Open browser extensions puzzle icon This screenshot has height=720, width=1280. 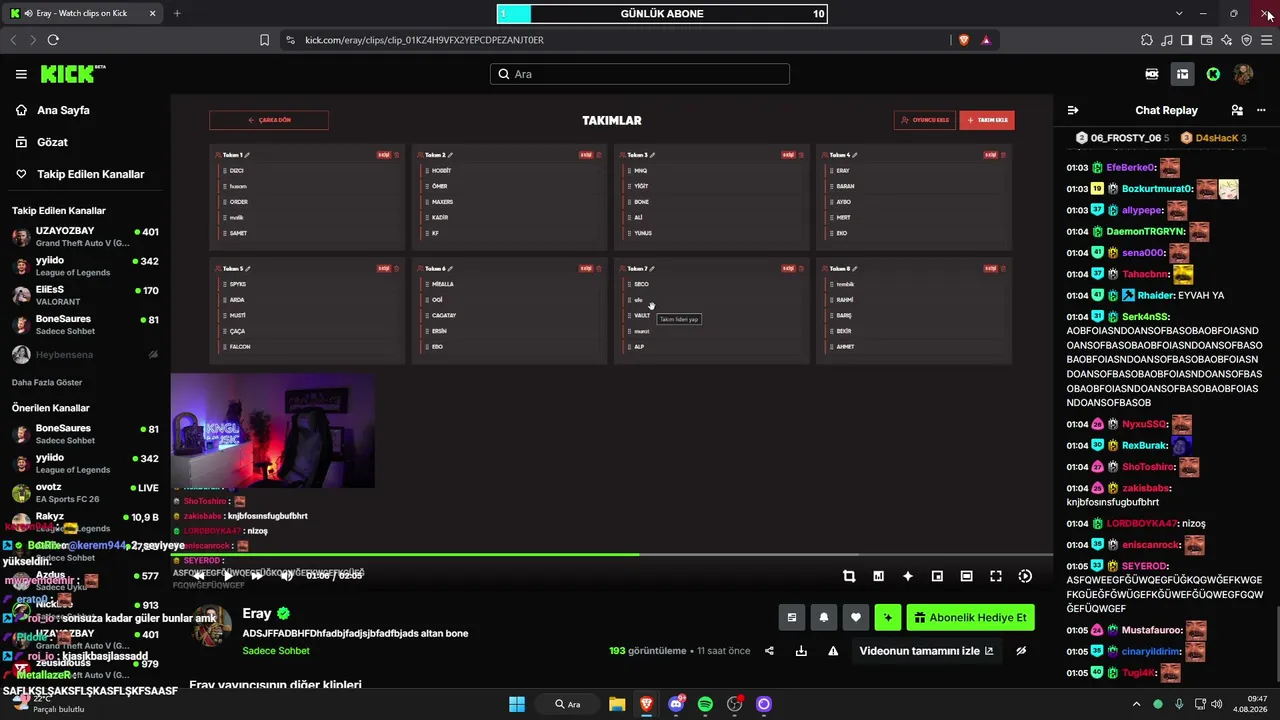pos(1147,40)
